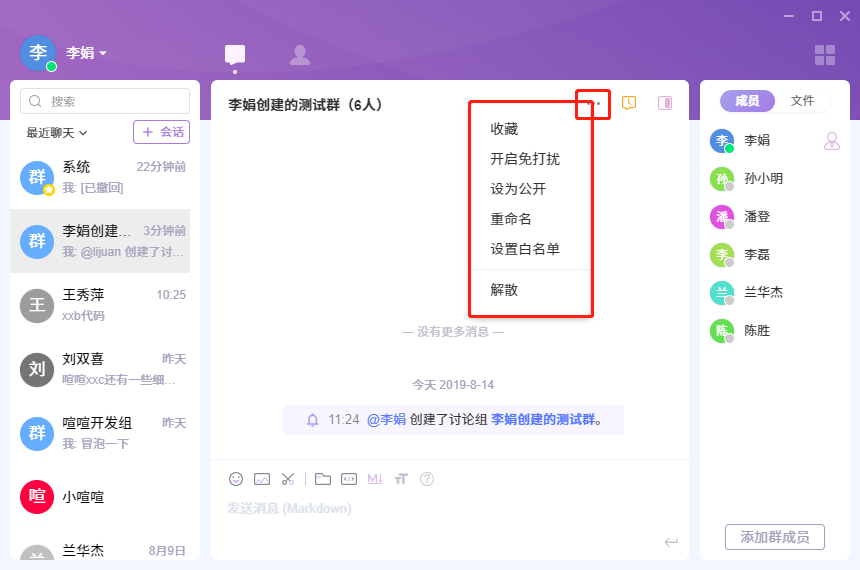The height and width of the screenshot is (570, 860).
Task: Click the + 会话 new chat button
Action: [161, 132]
